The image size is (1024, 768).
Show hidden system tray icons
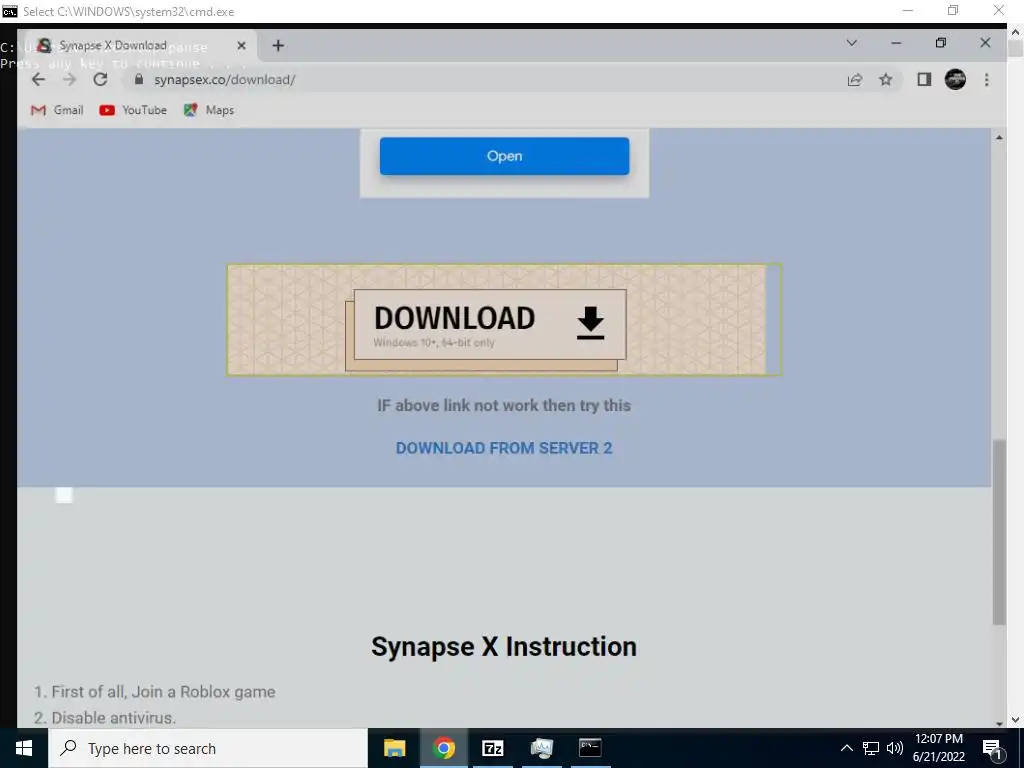pos(846,748)
